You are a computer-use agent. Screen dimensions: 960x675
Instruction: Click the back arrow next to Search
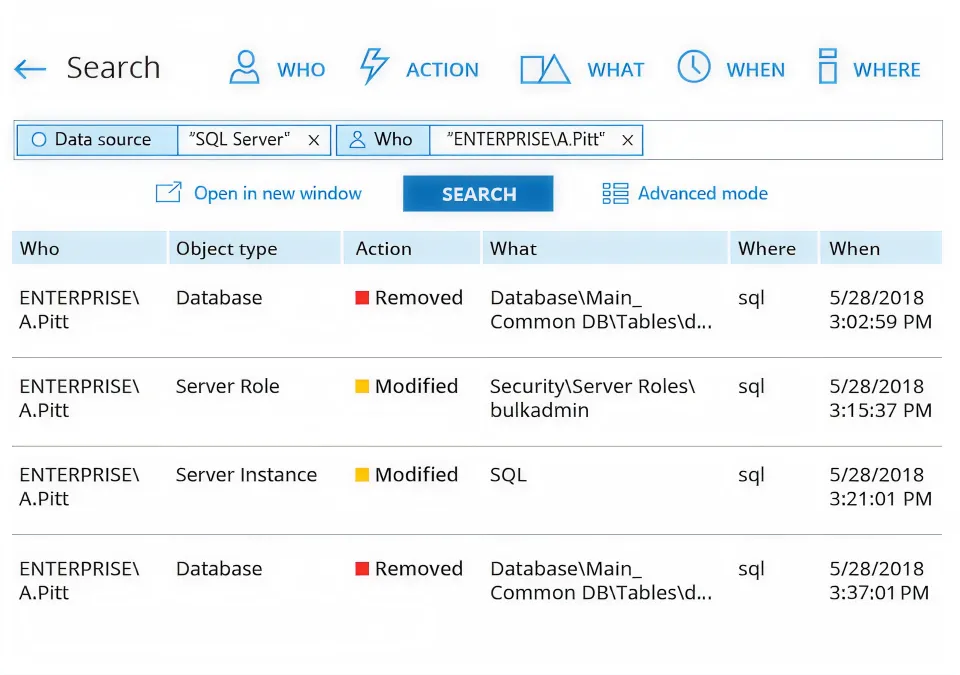(30, 68)
